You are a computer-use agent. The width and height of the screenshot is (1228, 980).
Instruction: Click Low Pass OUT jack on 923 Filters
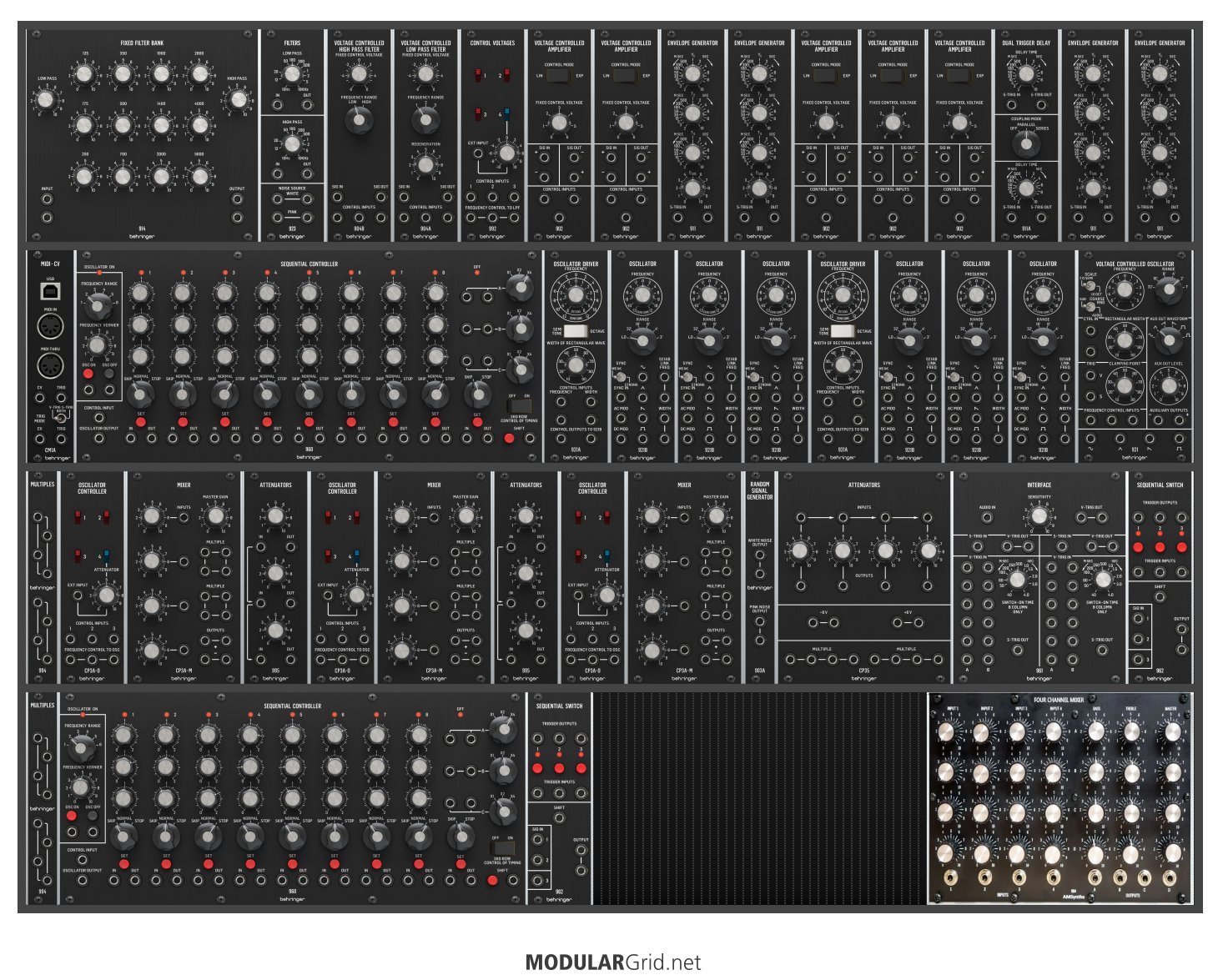(x=308, y=107)
